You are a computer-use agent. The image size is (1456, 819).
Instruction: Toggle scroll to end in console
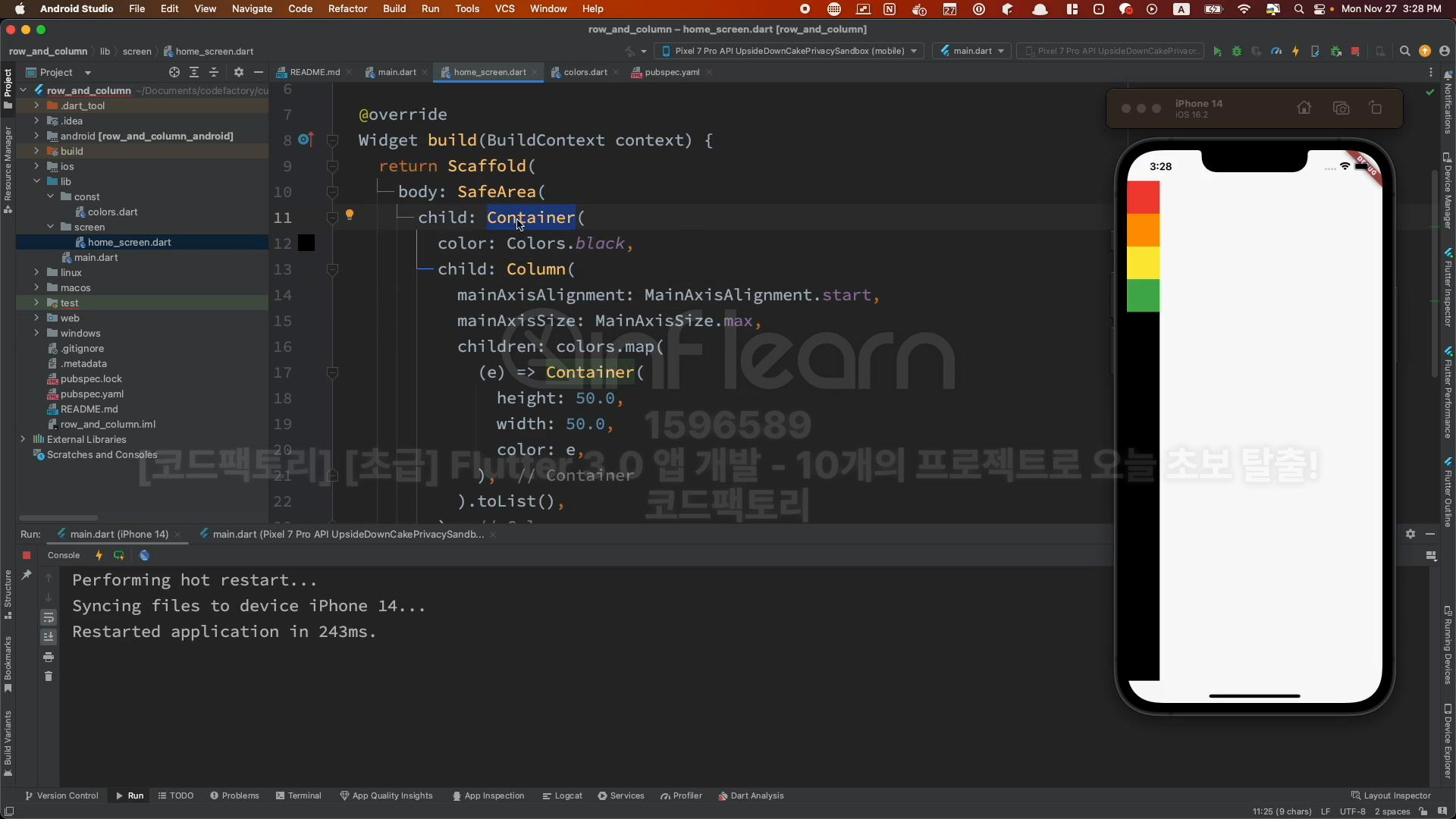(x=49, y=637)
